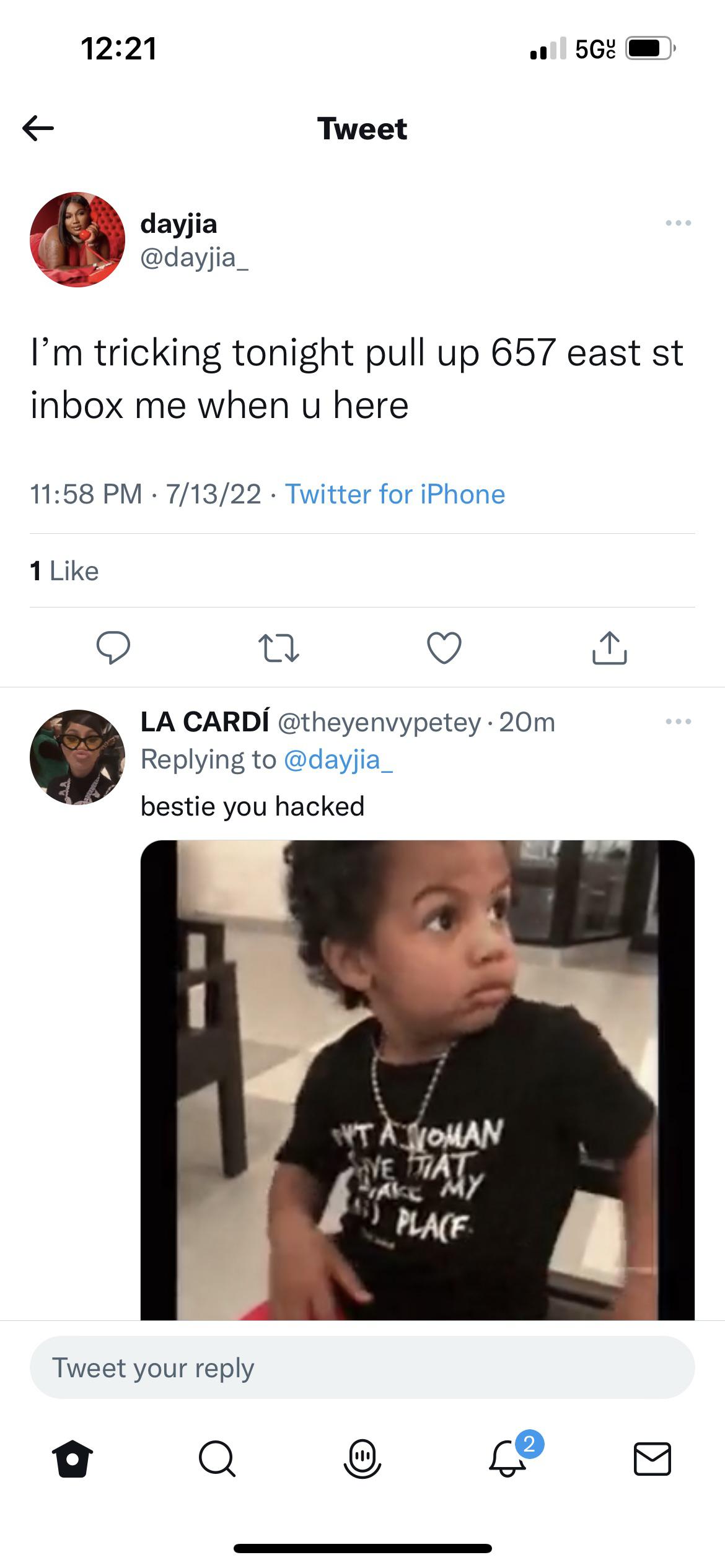Open LA CARDÍ's profile avatar

click(x=77, y=757)
